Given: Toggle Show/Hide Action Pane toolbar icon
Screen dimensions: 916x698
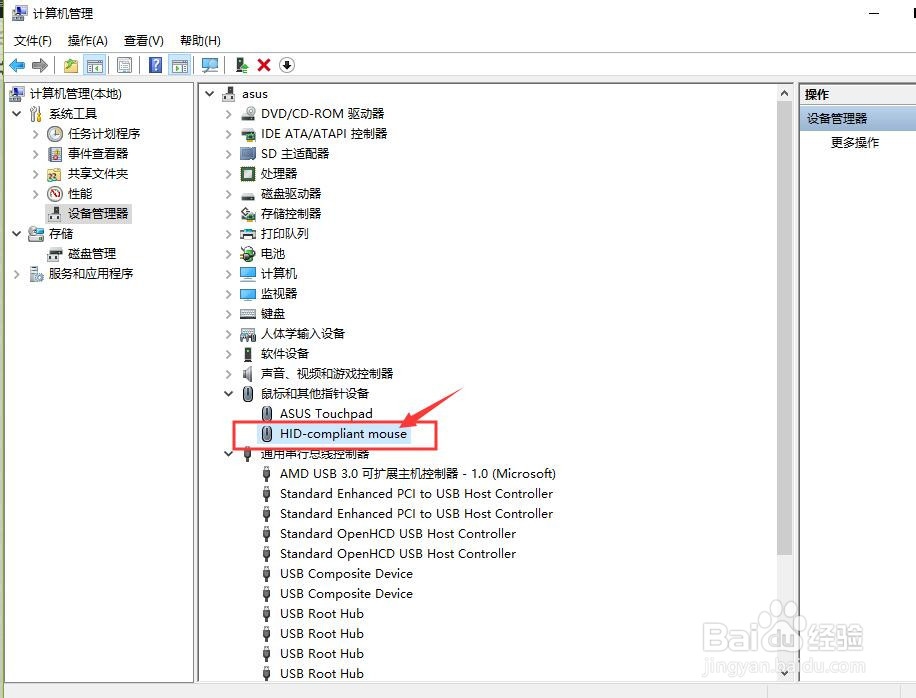Looking at the screenshot, I should pyautogui.click(x=180, y=65).
